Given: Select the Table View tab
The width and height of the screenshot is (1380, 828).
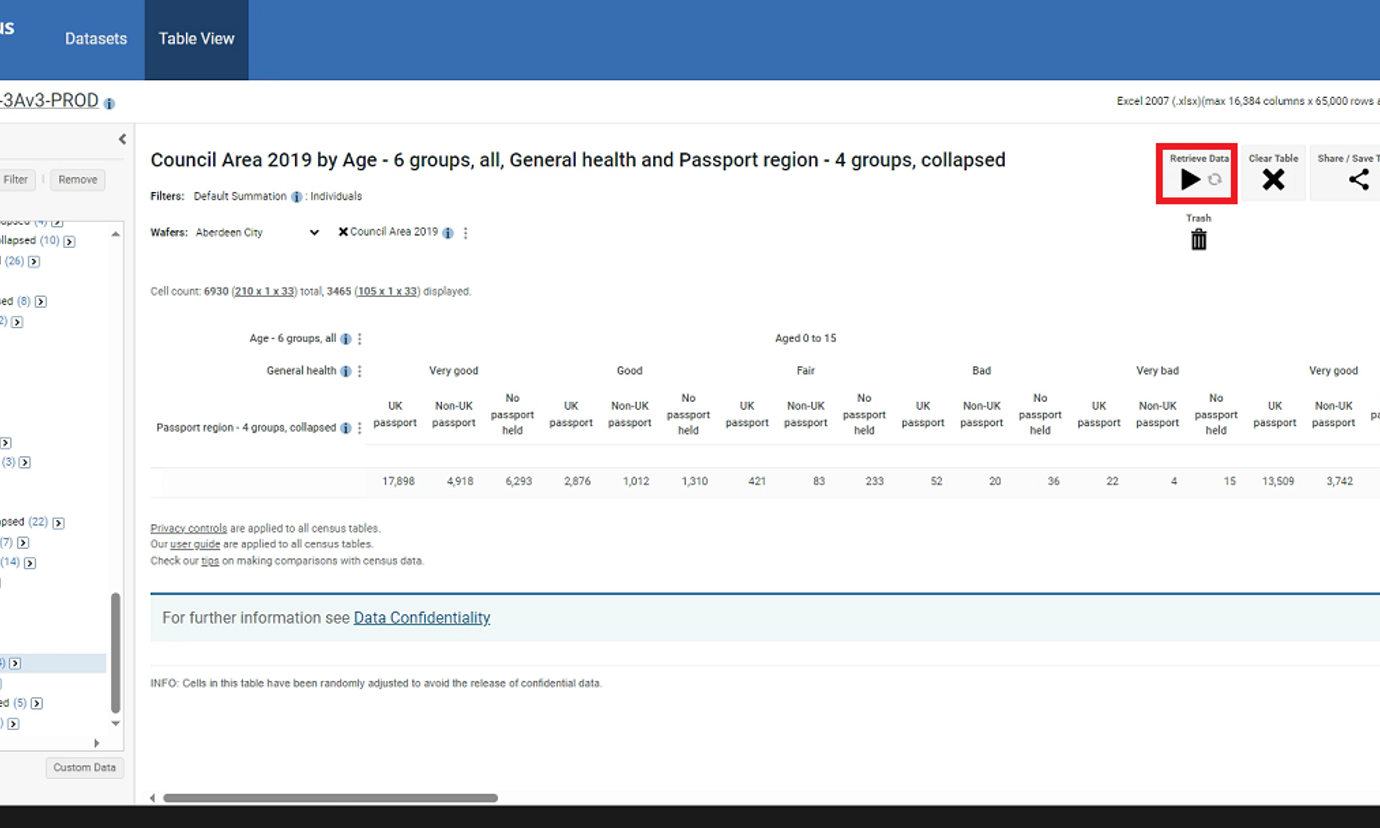Looking at the screenshot, I should pyautogui.click(x=196, y=39).
